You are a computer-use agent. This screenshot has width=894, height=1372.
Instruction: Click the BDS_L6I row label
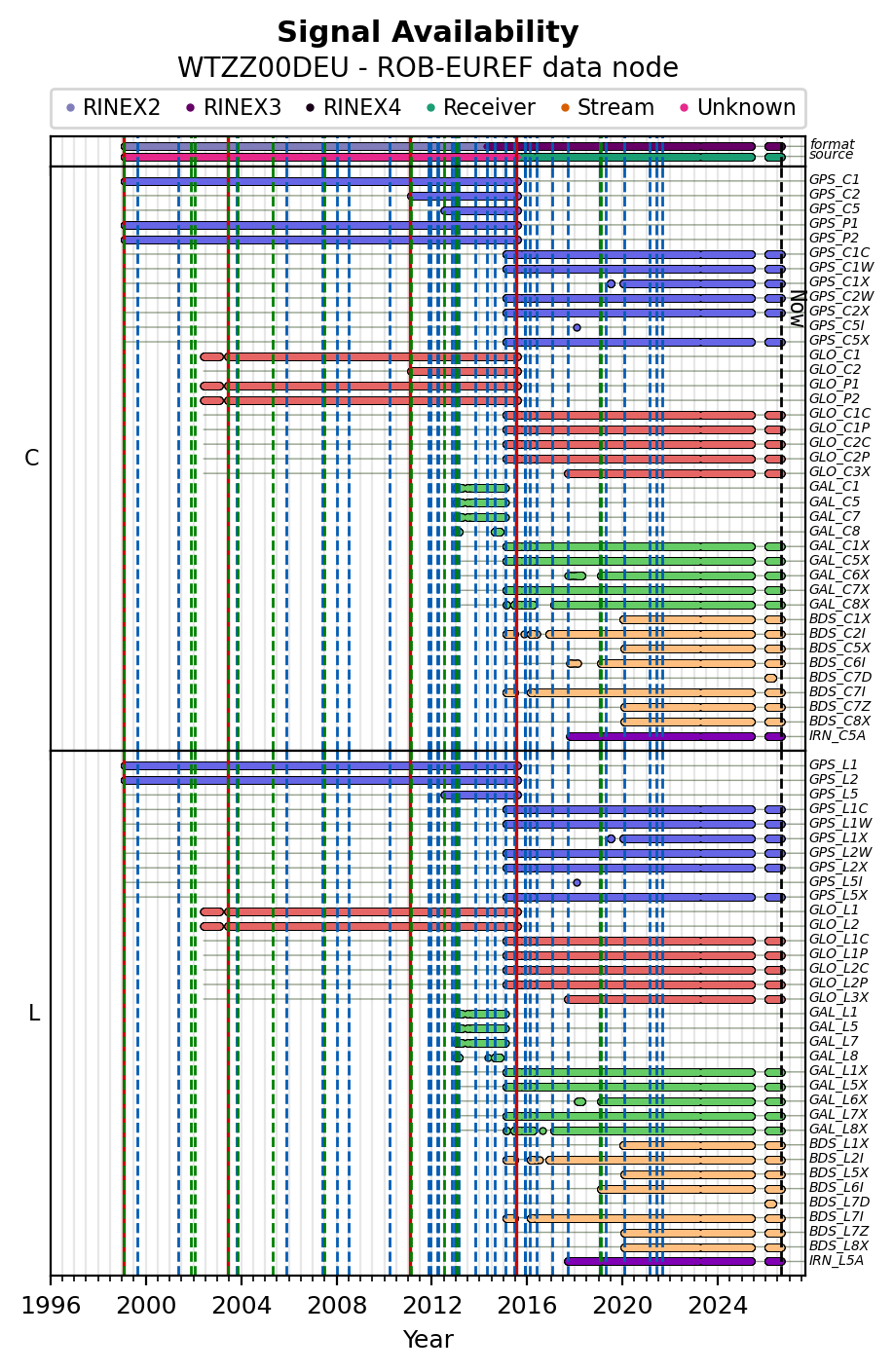pos(836,1188)
